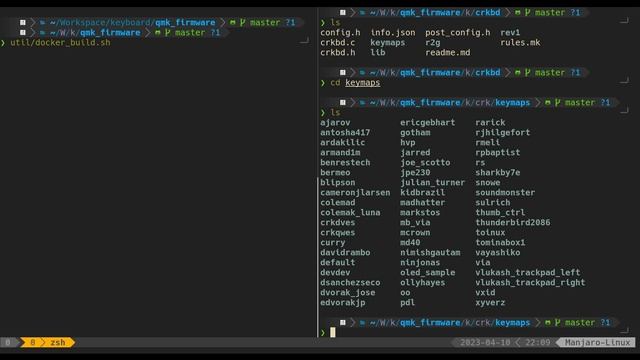Click the vlukash_trackpad_left keymap entry
Viewport: 640px width, 360px height.
[527, 273]
